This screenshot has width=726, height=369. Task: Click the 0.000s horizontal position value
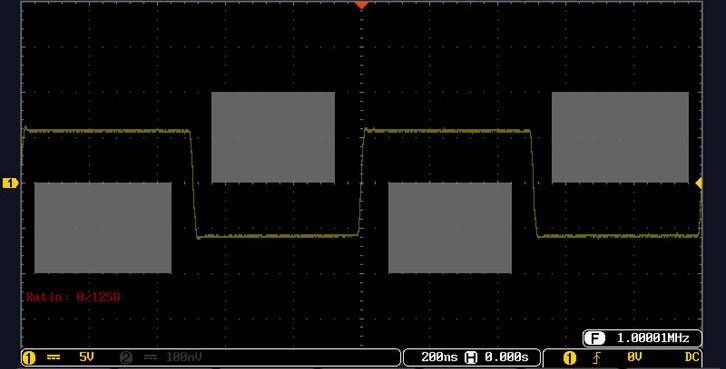[x=507, y=357]
